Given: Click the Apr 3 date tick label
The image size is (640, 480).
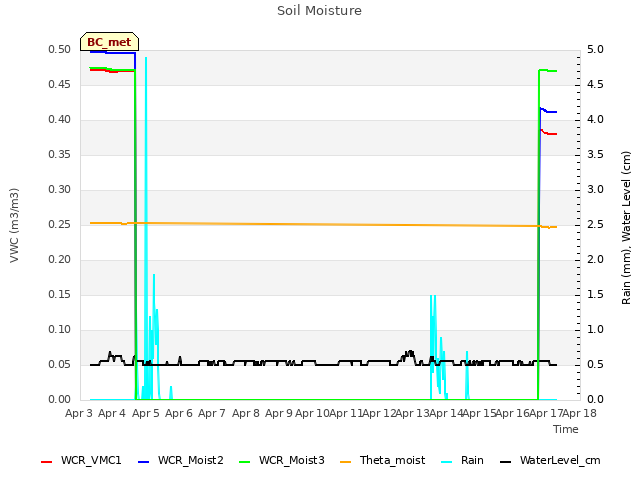Looking at the screenshot, I should [79, 413].
